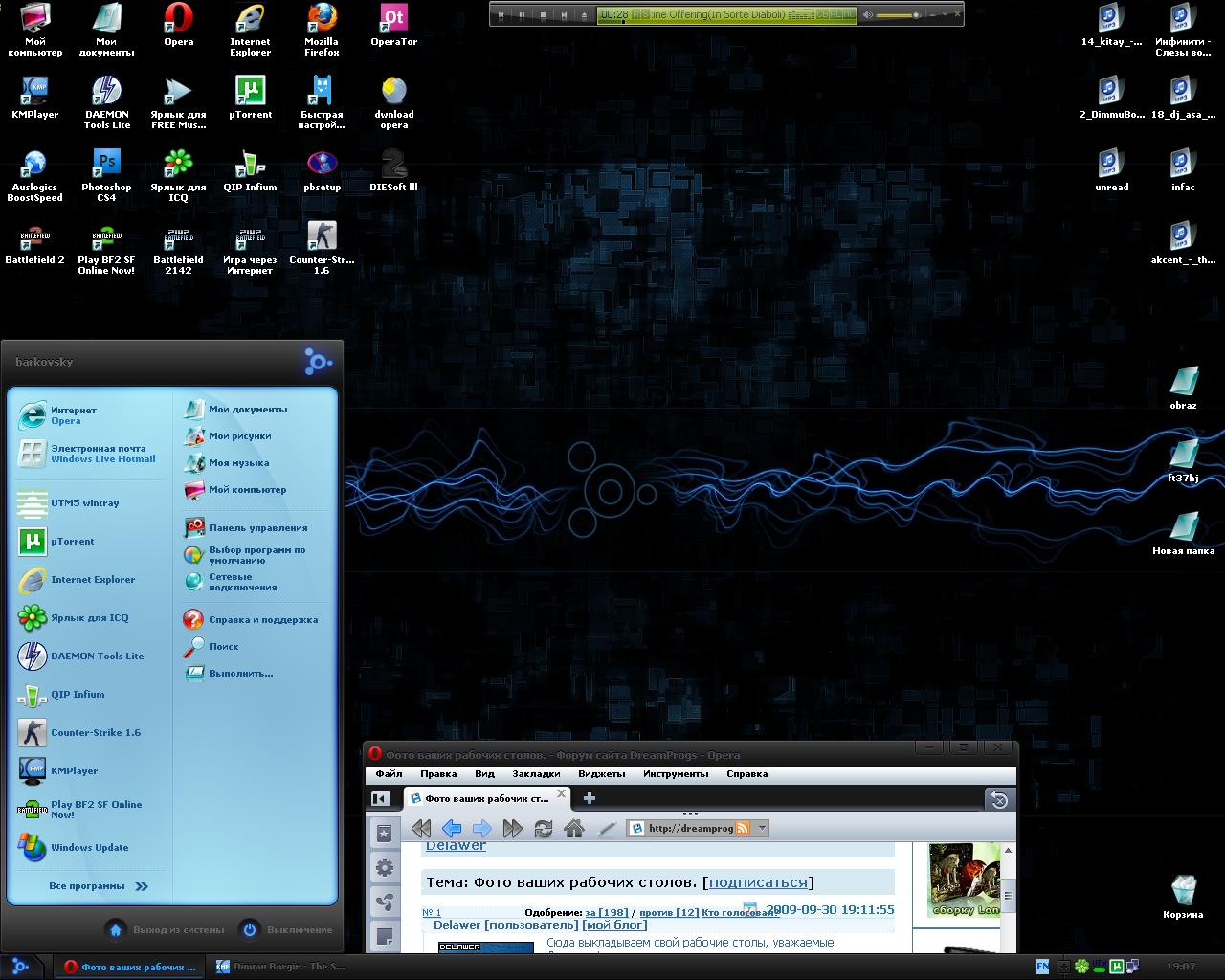The height and width of the screenshot is (980, 1225).
Task: Open Панель управления from Start menu
Action: click(x=247, y=527)
